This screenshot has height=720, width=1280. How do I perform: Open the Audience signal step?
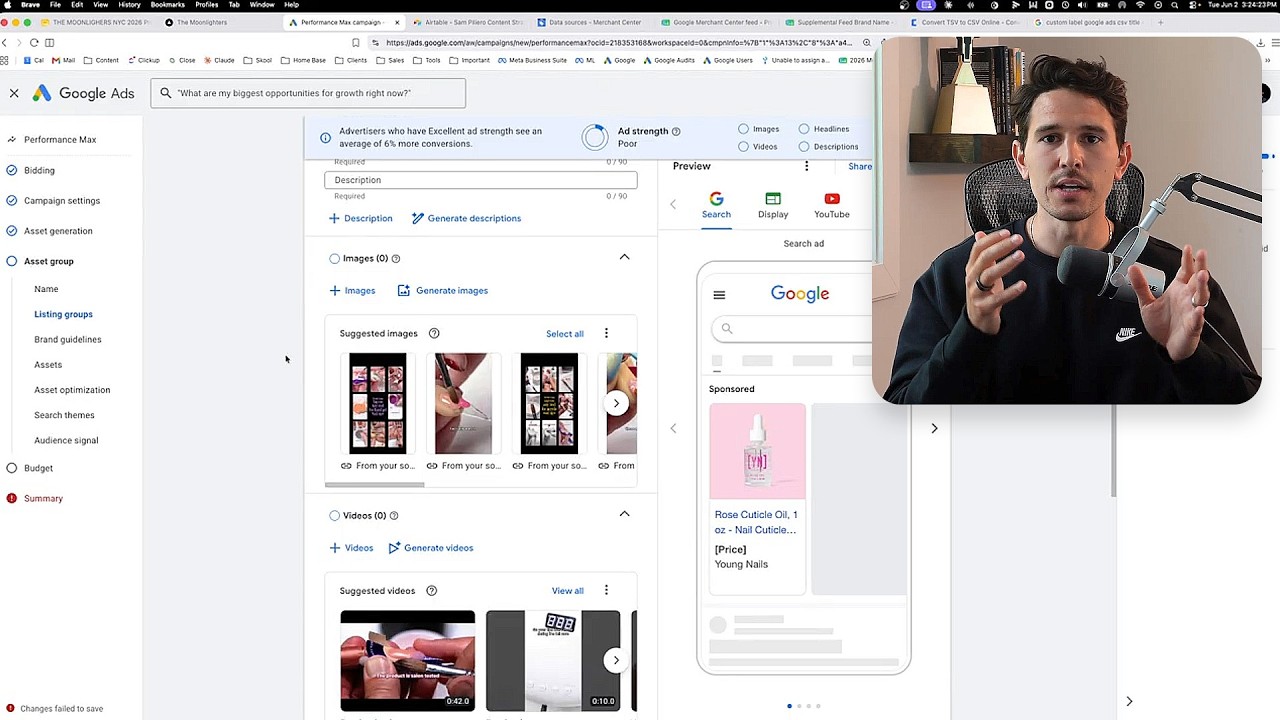(66, 440)
